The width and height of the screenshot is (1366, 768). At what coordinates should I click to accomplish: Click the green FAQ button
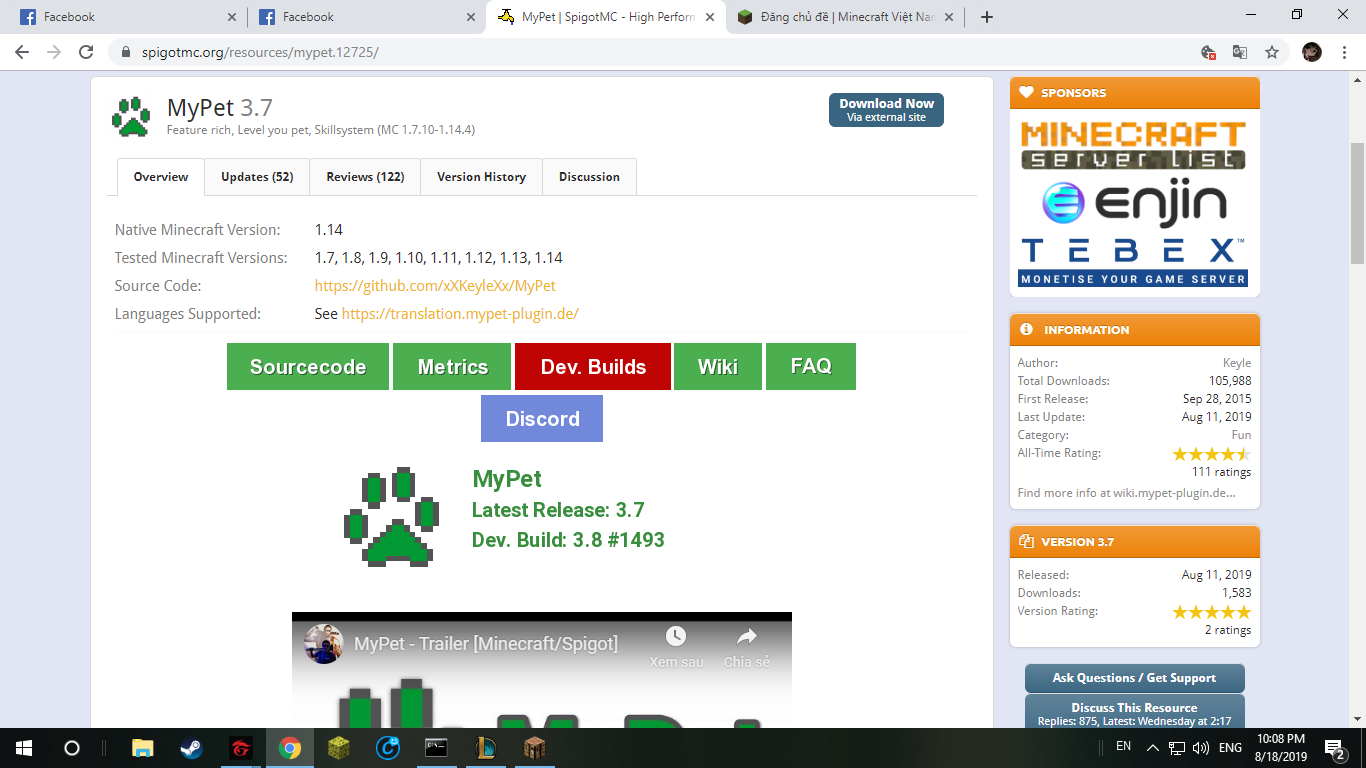pos(811,367)
